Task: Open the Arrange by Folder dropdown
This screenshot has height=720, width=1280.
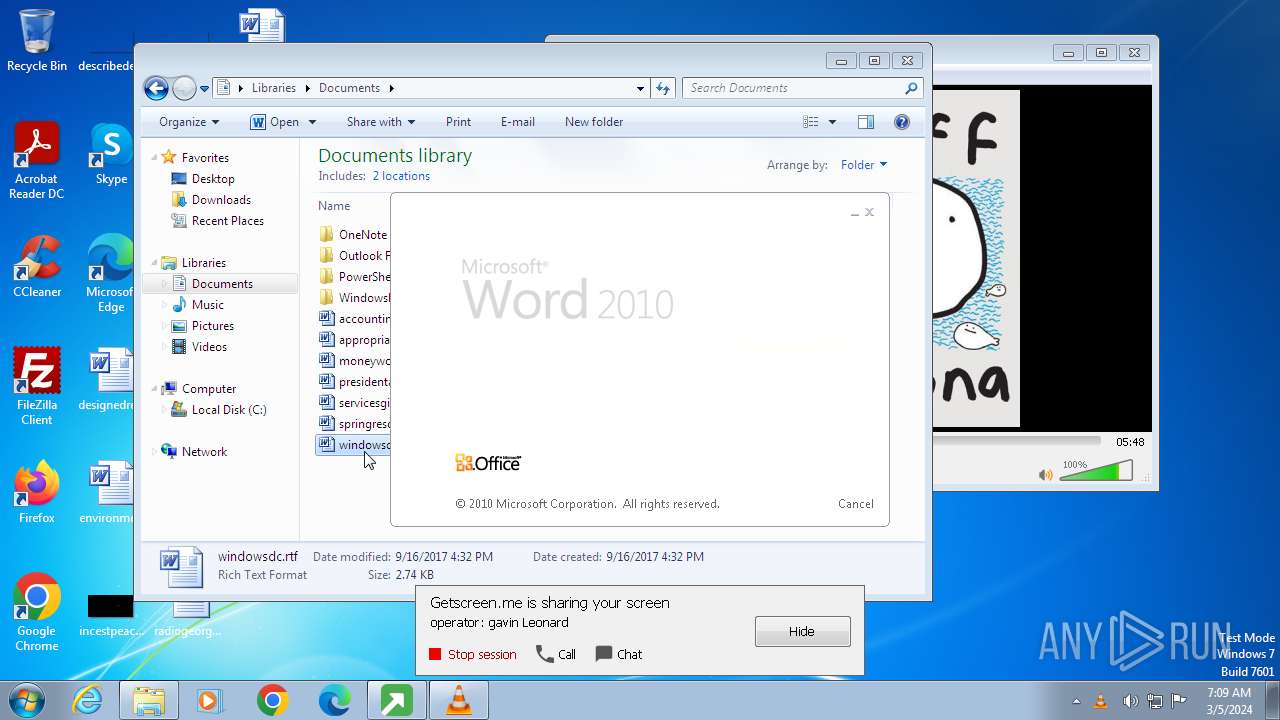Action: [864, 165]
